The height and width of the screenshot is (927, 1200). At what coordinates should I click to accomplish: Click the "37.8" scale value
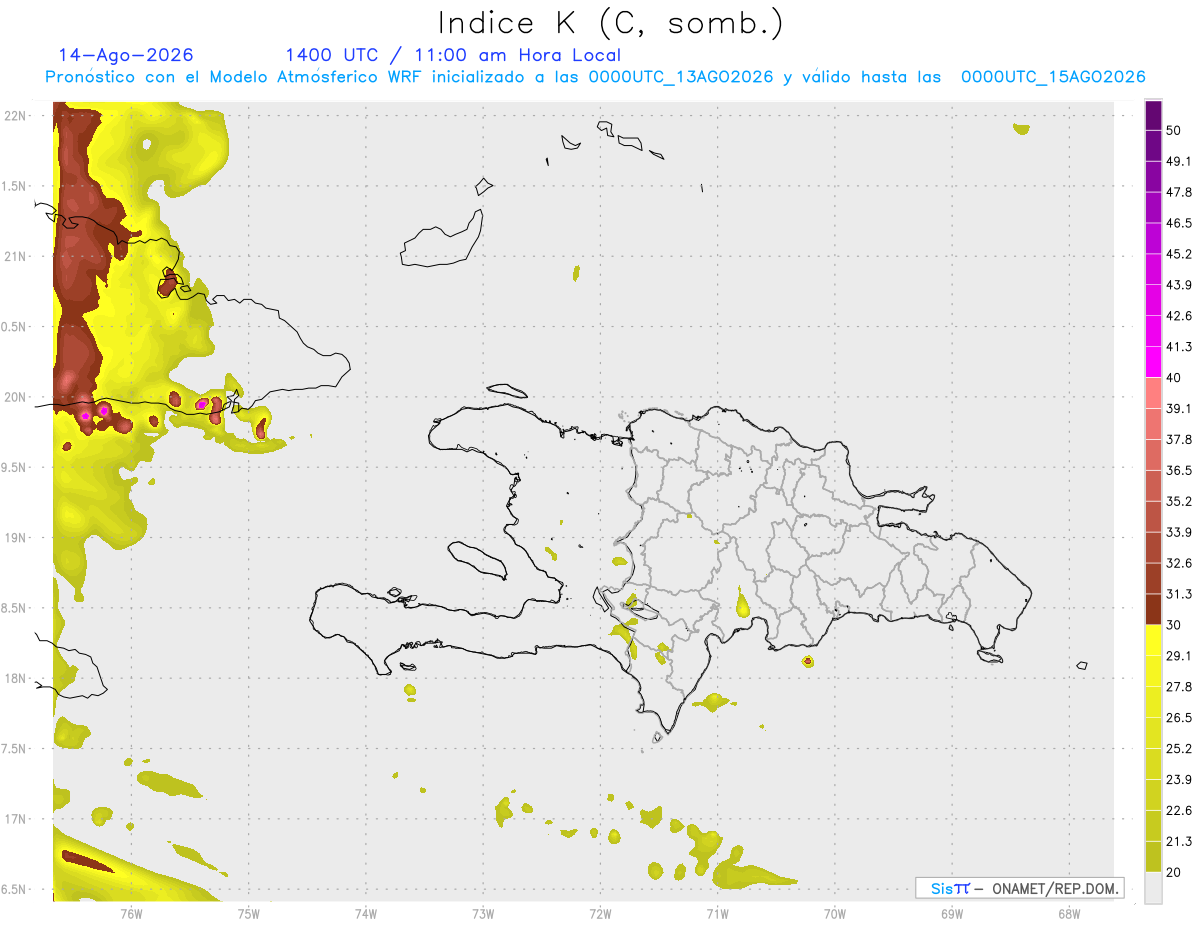[1179, 440]
